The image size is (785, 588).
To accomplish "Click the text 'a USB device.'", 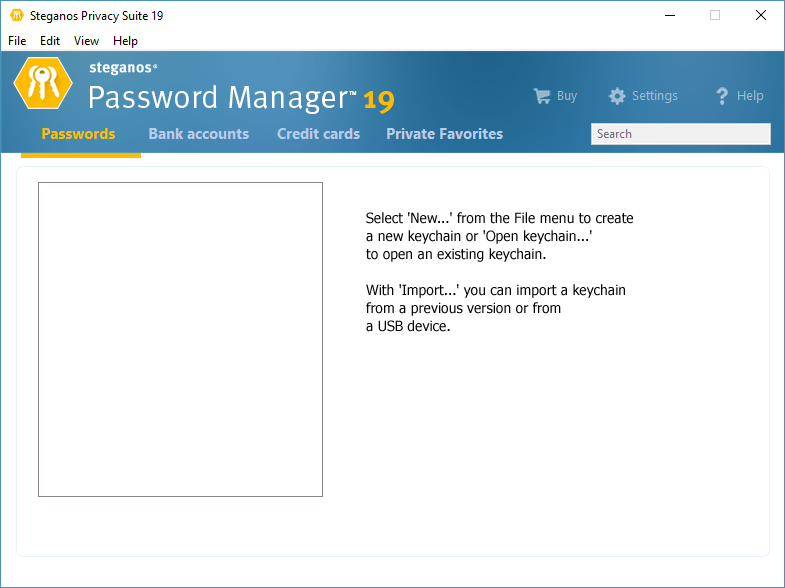I will coord(408,326).
